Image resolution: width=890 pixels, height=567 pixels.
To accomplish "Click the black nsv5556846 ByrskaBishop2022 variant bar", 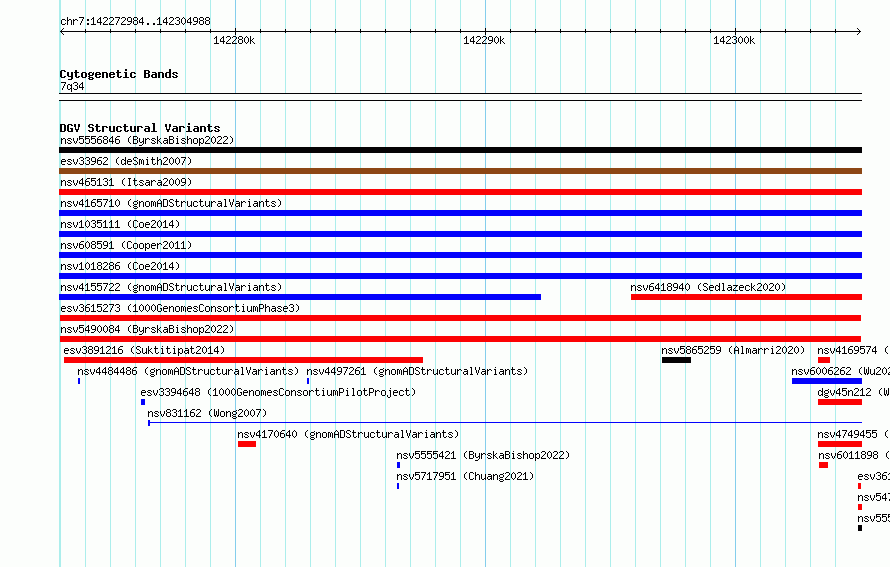I will coord(460,150).
